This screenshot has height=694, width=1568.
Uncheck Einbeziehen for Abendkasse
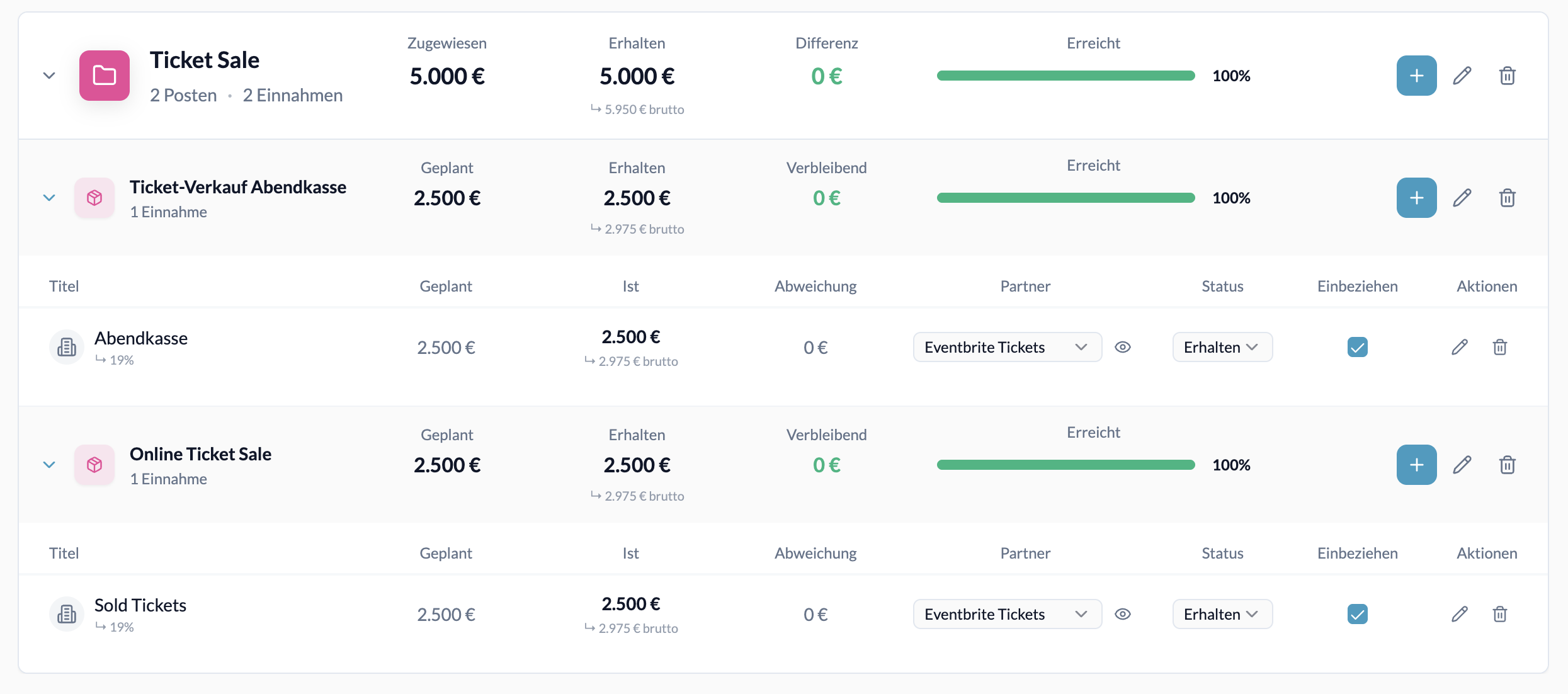[1358, 346]
